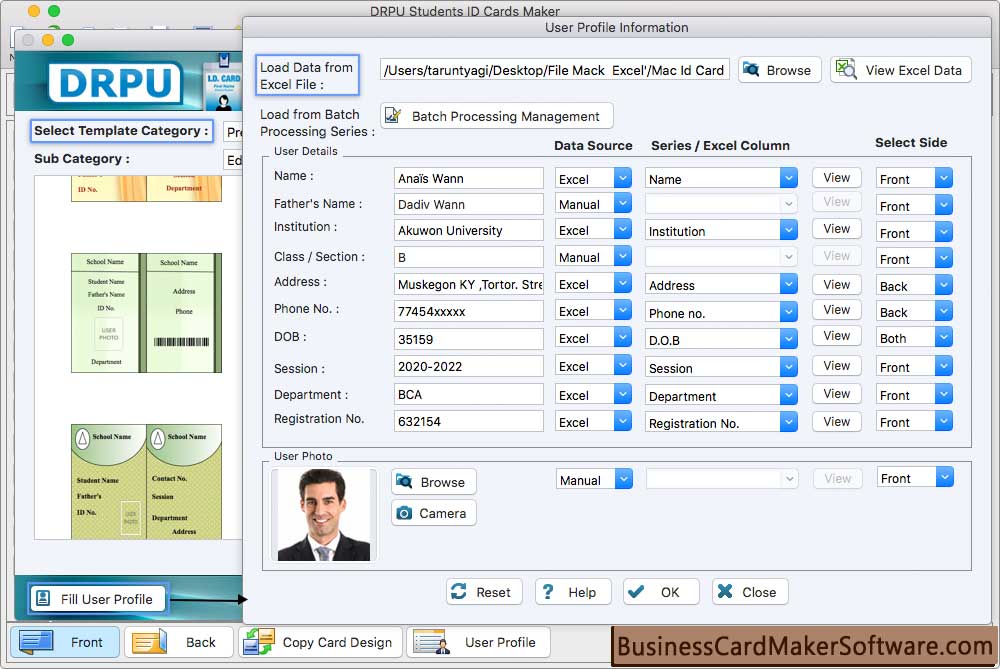Screen dimensions: 1000x669
Task: Click the Back card side icon in the bottom bar
Action: (x=150, y=642)
